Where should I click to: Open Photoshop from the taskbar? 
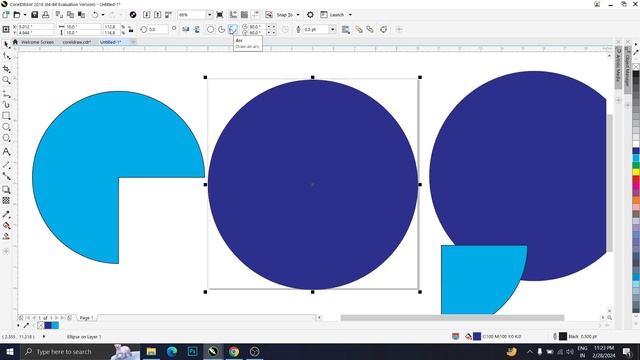point(192,351)
